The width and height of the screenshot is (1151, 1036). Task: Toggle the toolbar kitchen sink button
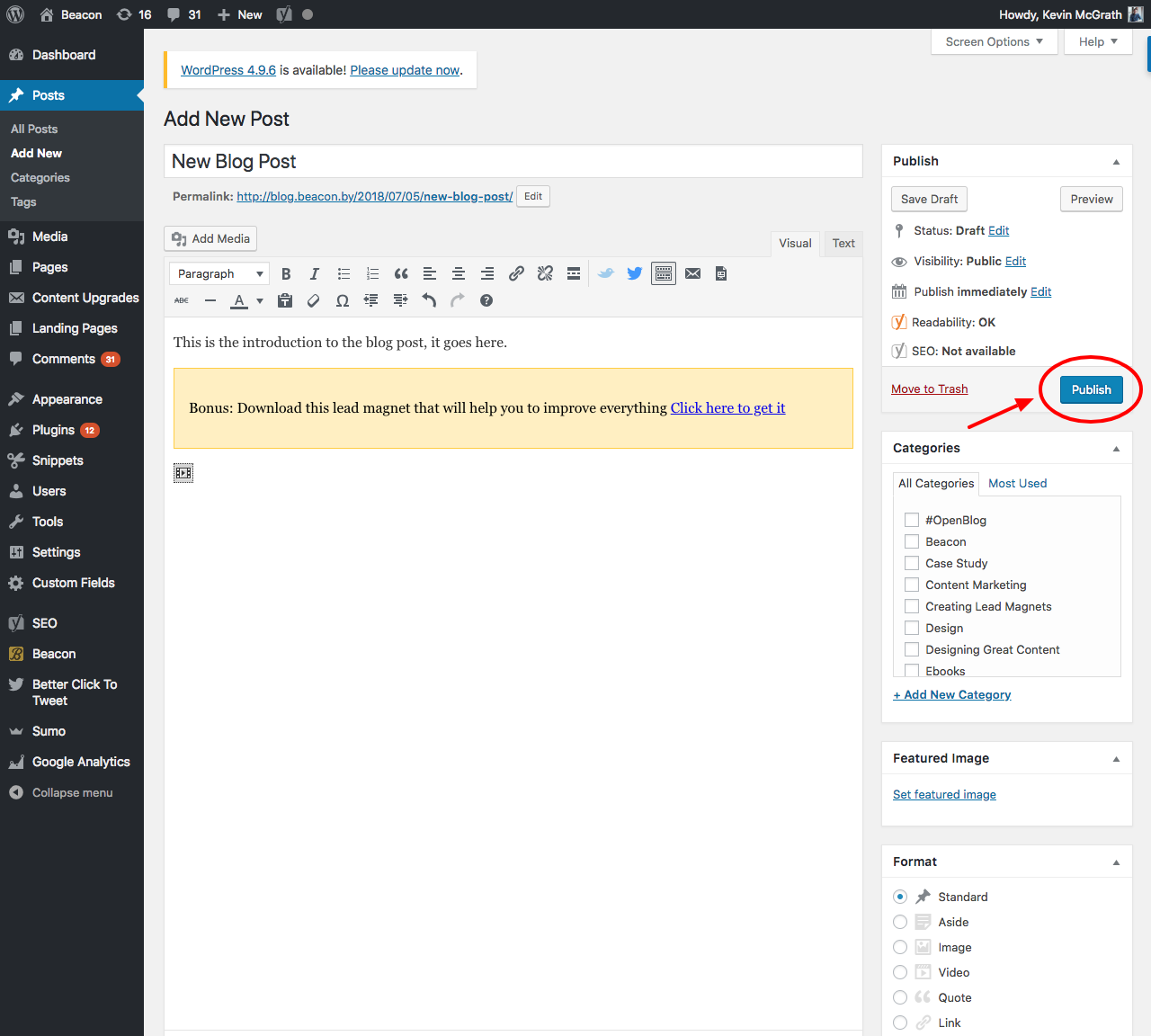coord(664,273)
